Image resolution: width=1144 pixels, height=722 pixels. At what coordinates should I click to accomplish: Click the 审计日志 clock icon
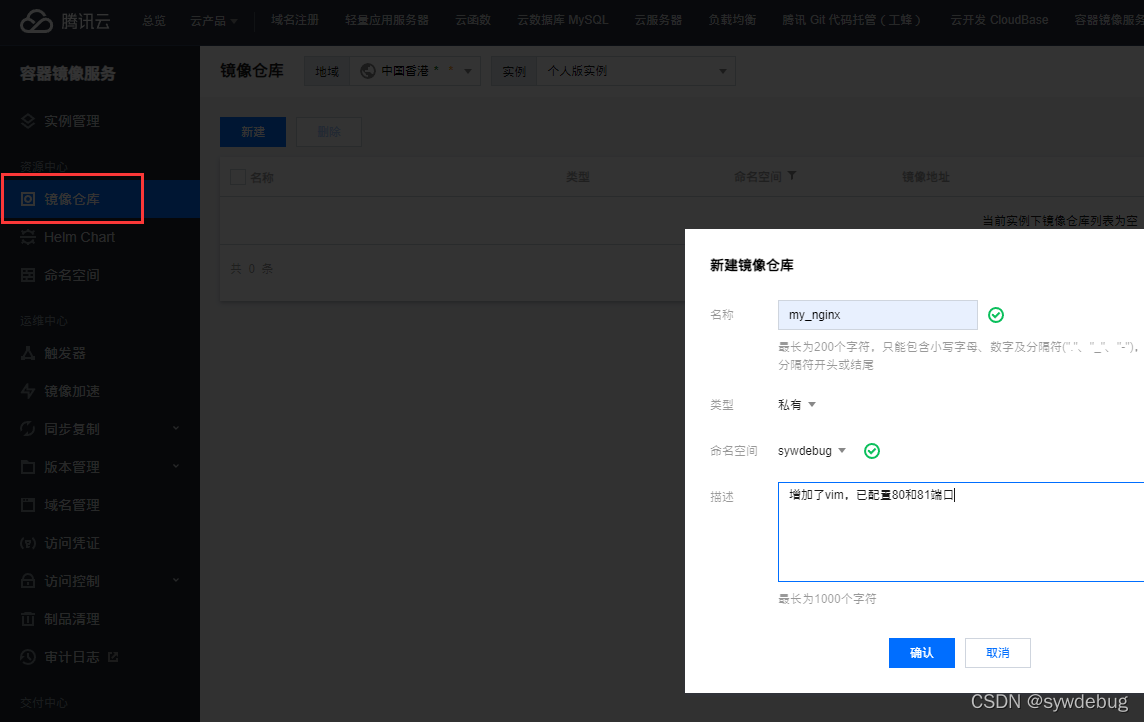pyautogui.click(x=28, y=656)
